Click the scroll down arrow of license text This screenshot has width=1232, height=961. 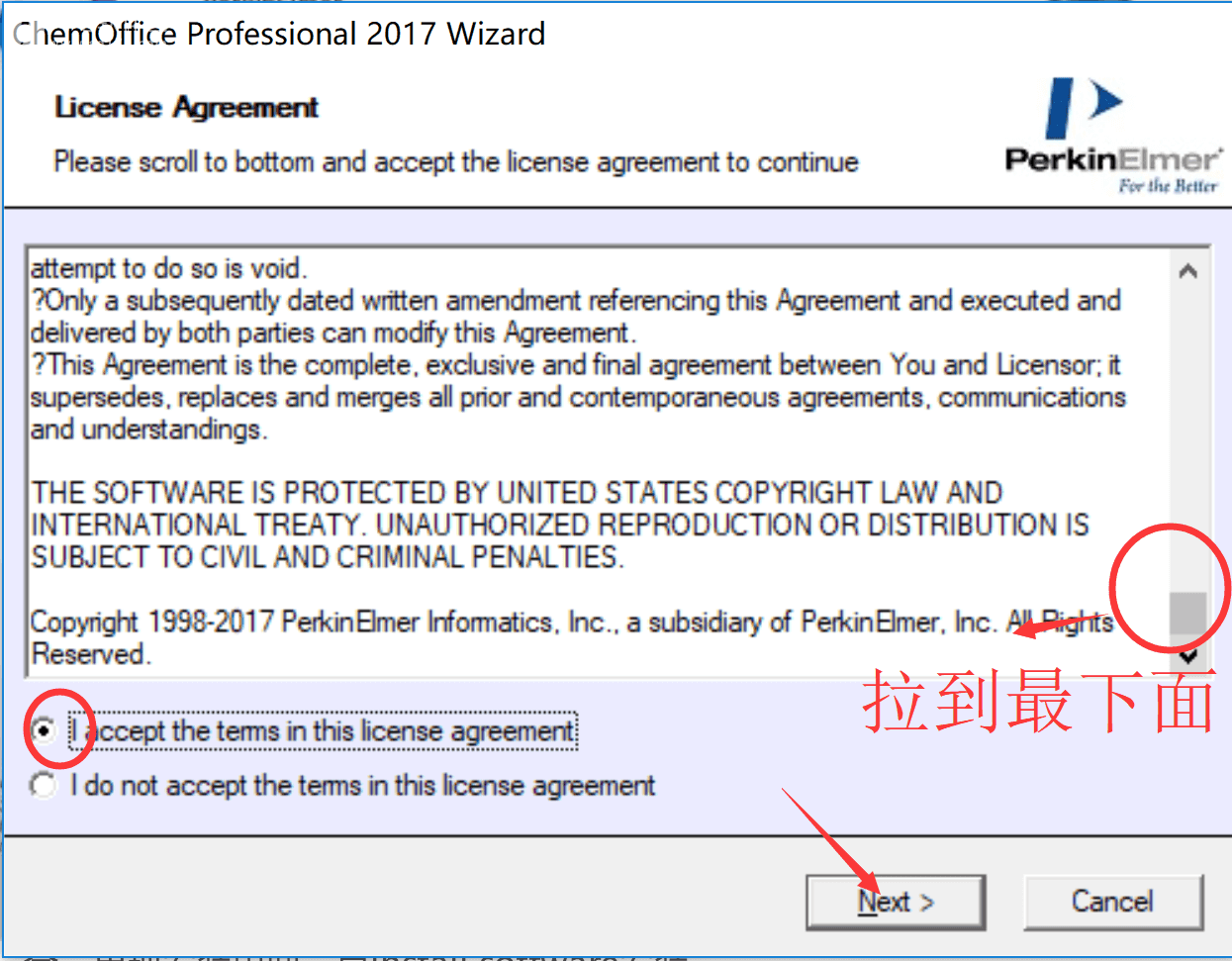[1188, 655]
